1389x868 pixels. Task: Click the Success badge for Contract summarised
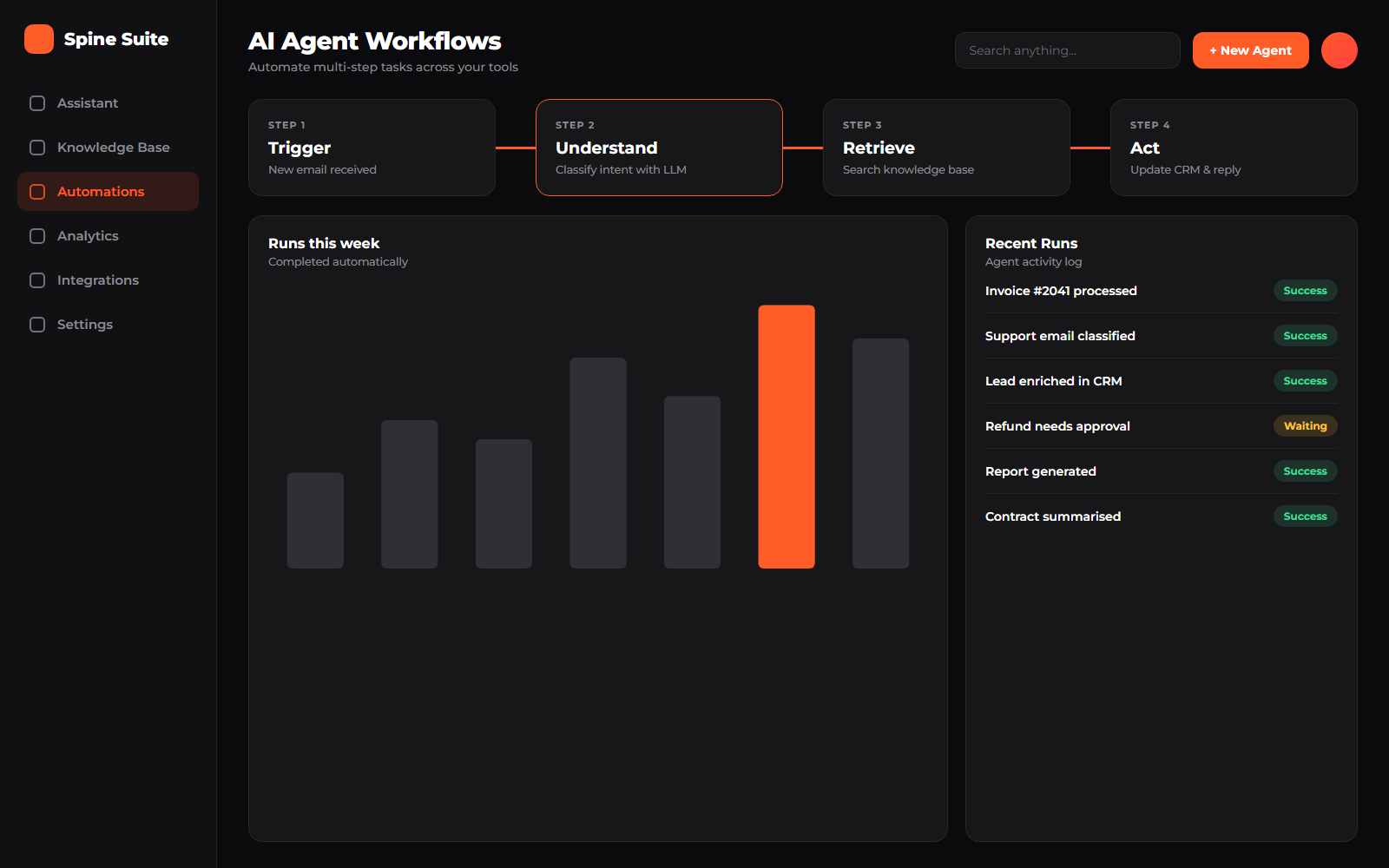coord(1305,516)
